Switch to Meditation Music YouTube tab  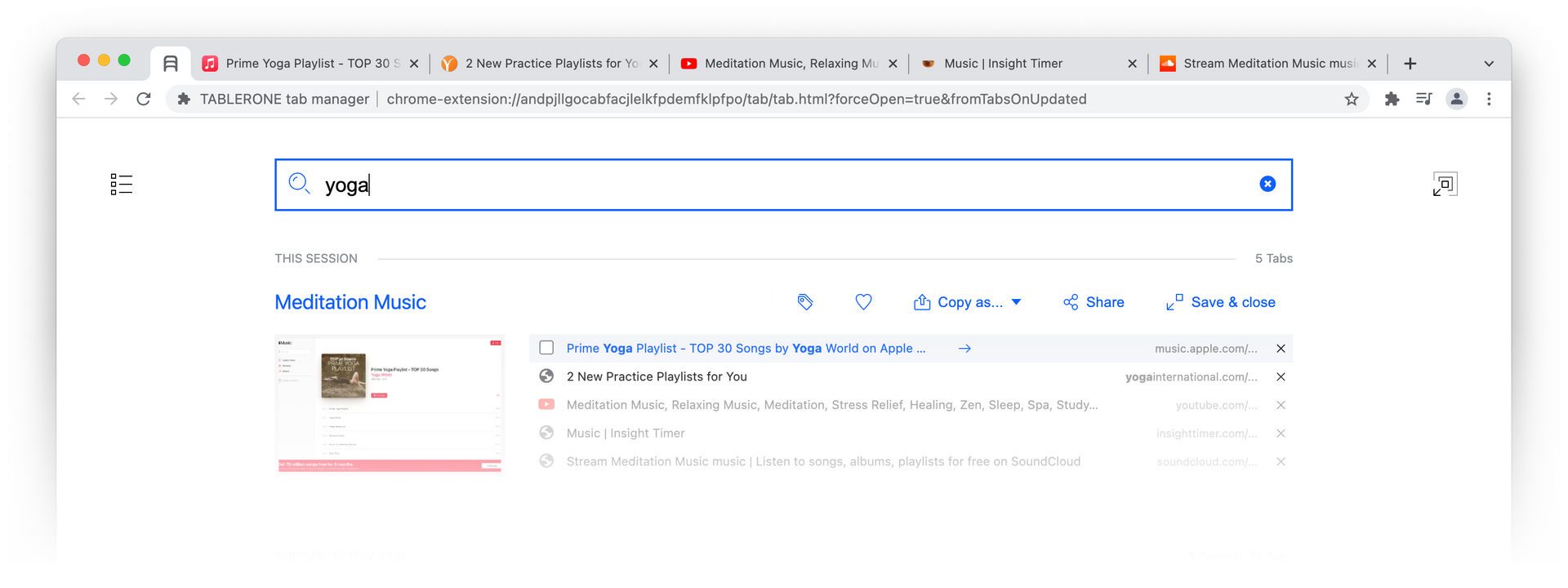(x=789, y=63)
